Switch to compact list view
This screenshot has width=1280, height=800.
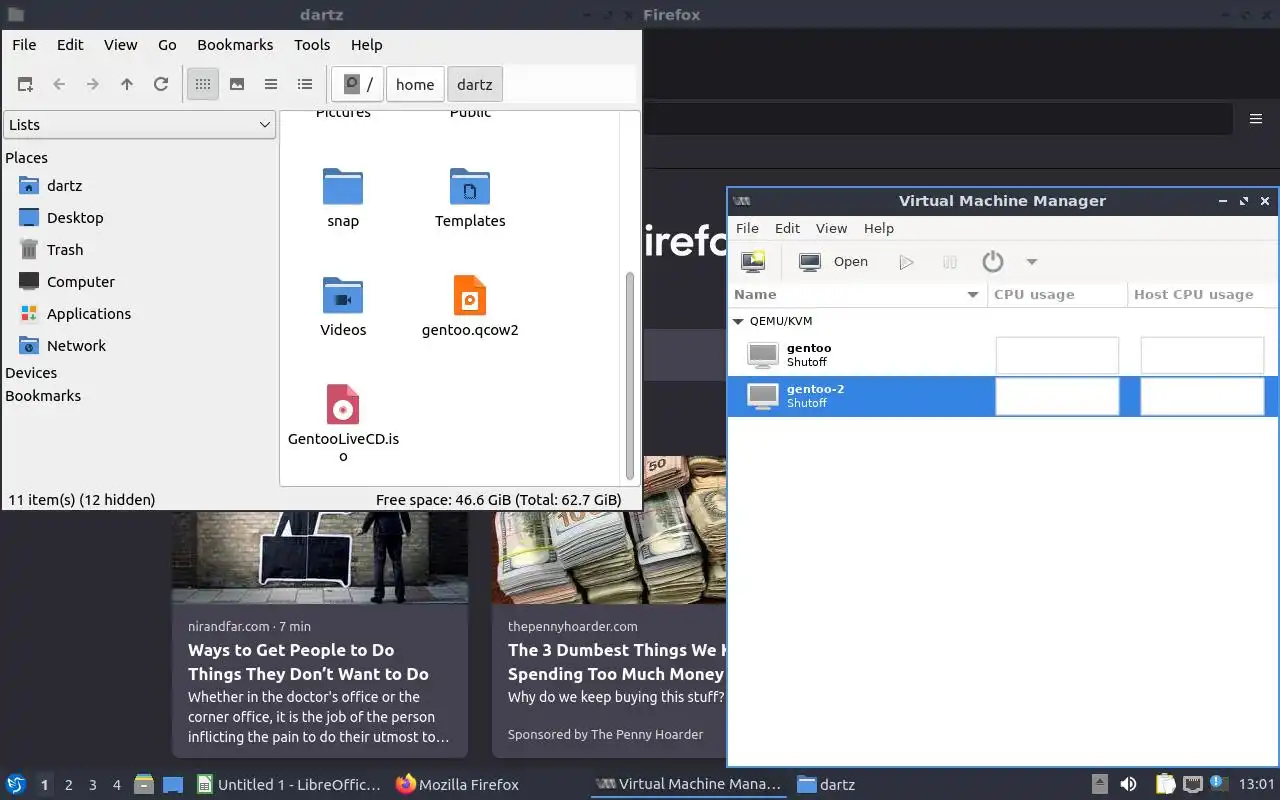pos(271,84)
